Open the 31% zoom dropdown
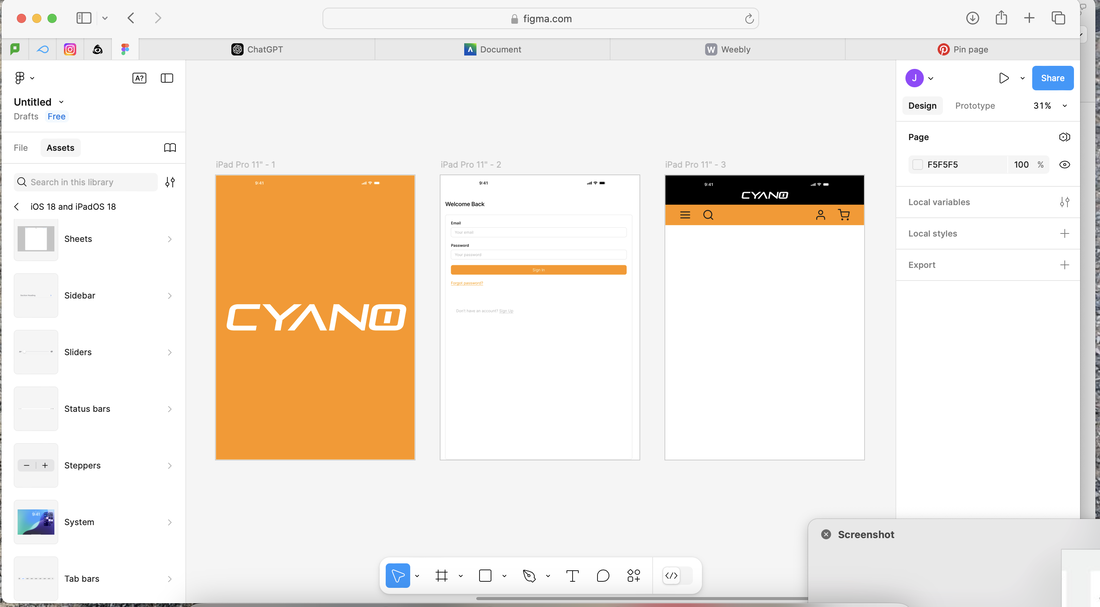Screen dimensions: 1100x607 click(x=1050, y=106)
